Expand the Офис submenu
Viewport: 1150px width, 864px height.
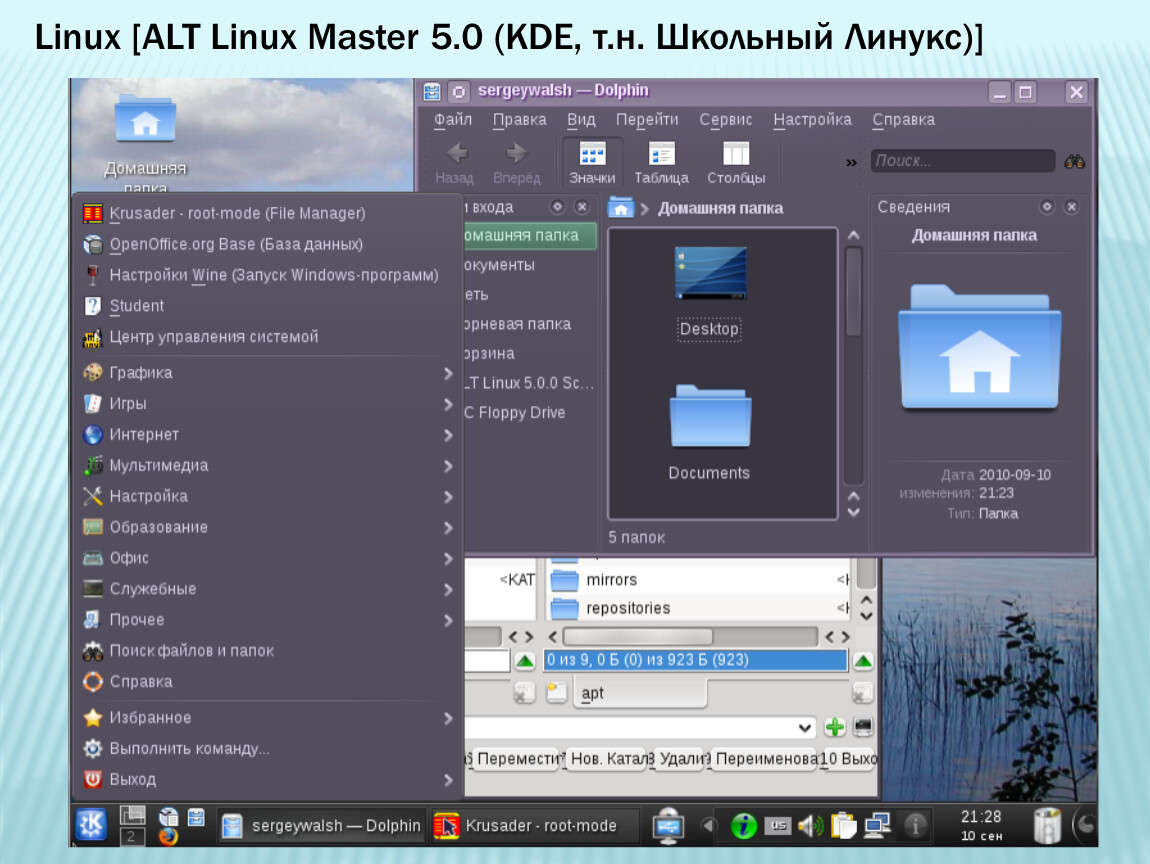(268, 557)
